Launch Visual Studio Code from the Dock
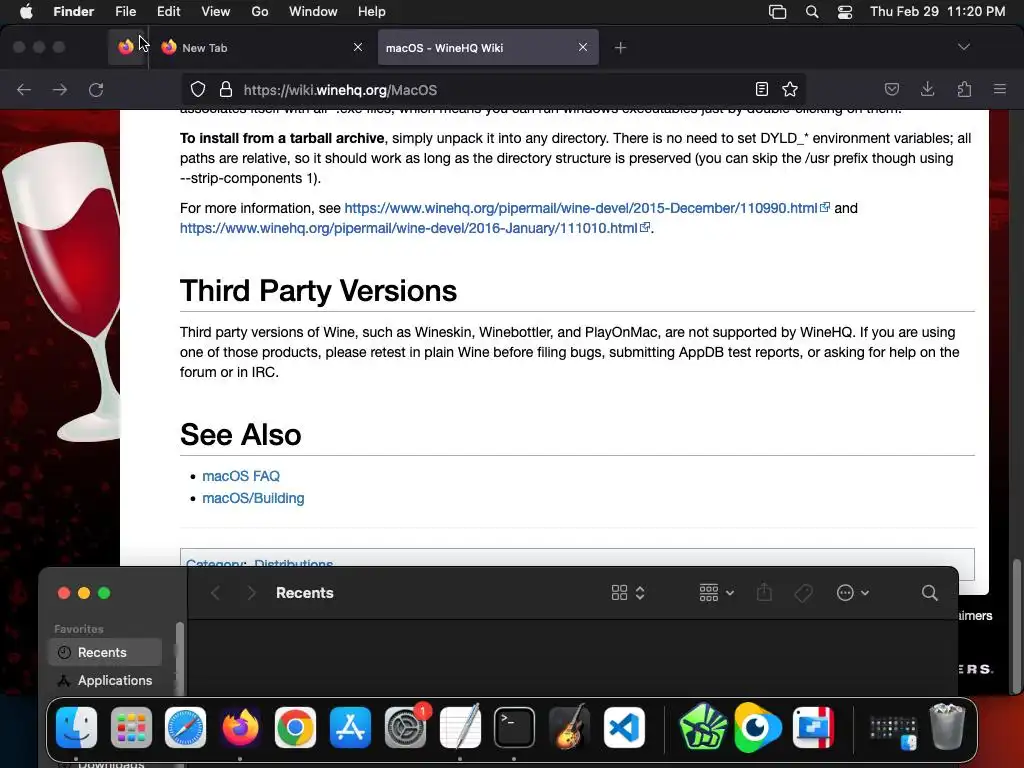The width and height of the screenshot is (1024, 768). [x=624, y=728]
